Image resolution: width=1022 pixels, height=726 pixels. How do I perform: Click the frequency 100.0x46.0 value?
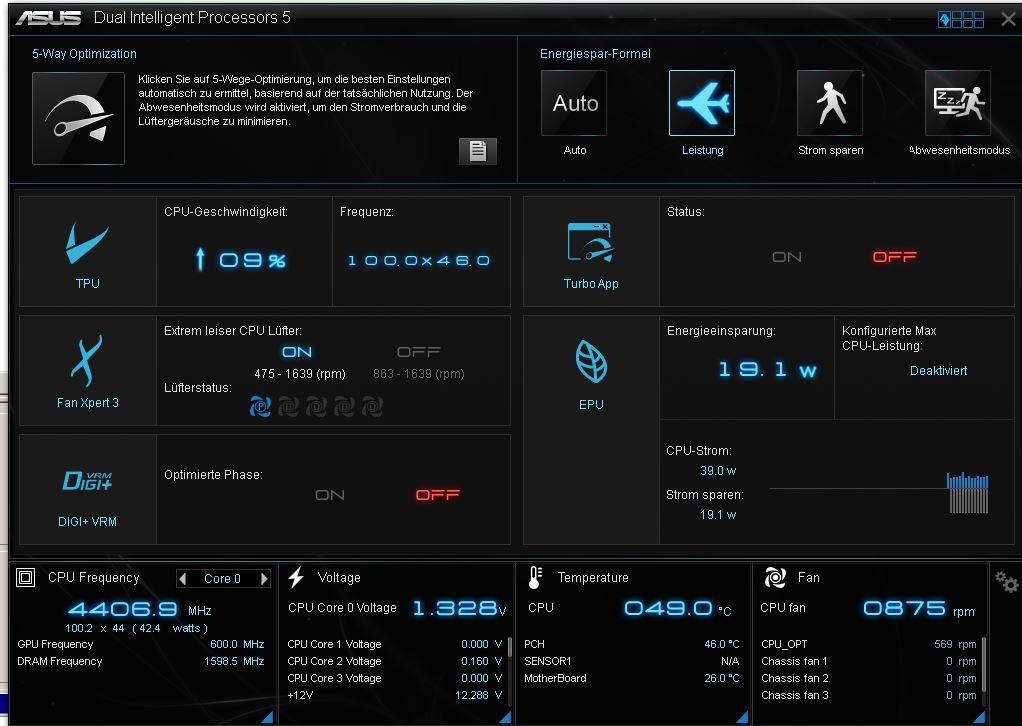click(419, 261)
